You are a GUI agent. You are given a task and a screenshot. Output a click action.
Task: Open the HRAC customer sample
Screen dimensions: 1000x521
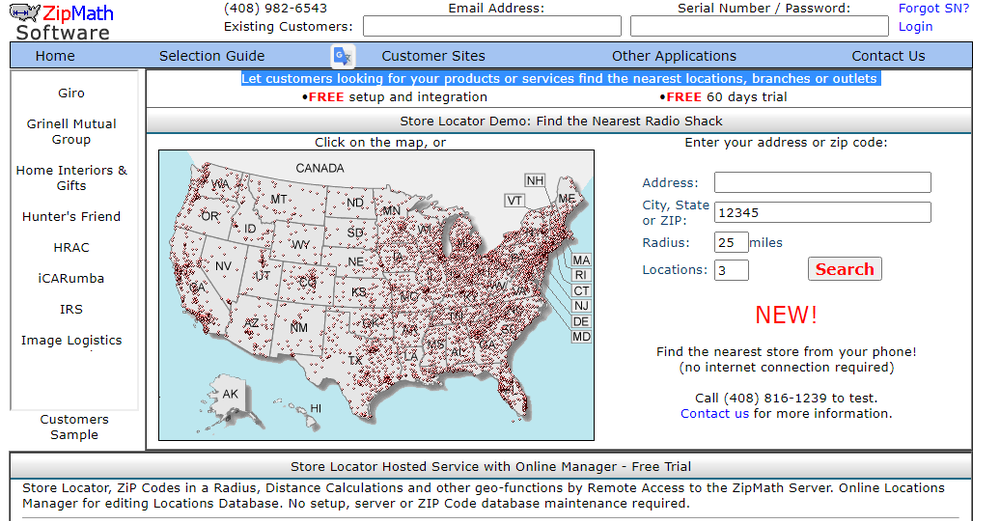pos(71,247)
